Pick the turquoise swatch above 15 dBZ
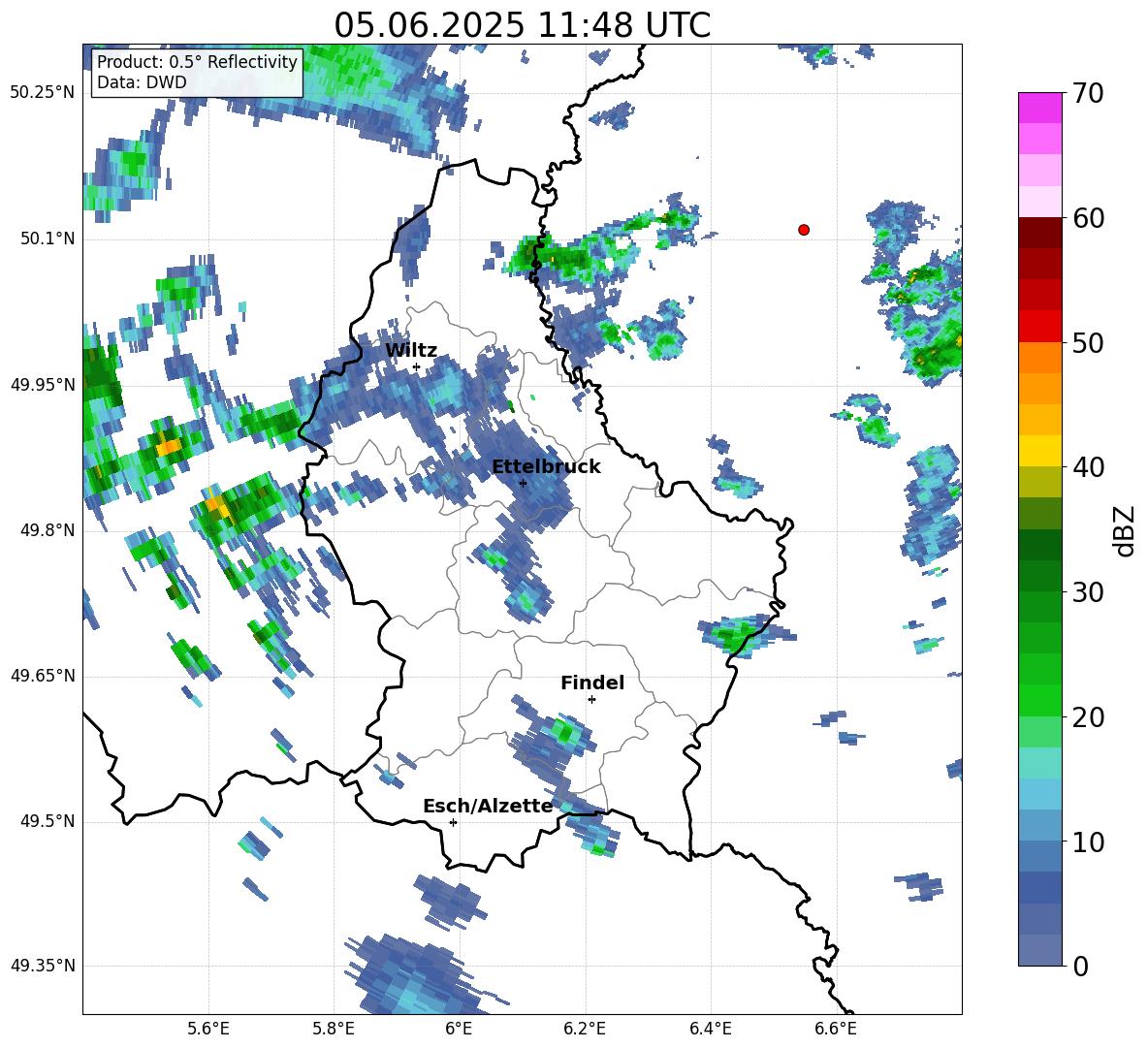The height and width of the screenshot is (1048, 1148). coord(1039,763)
